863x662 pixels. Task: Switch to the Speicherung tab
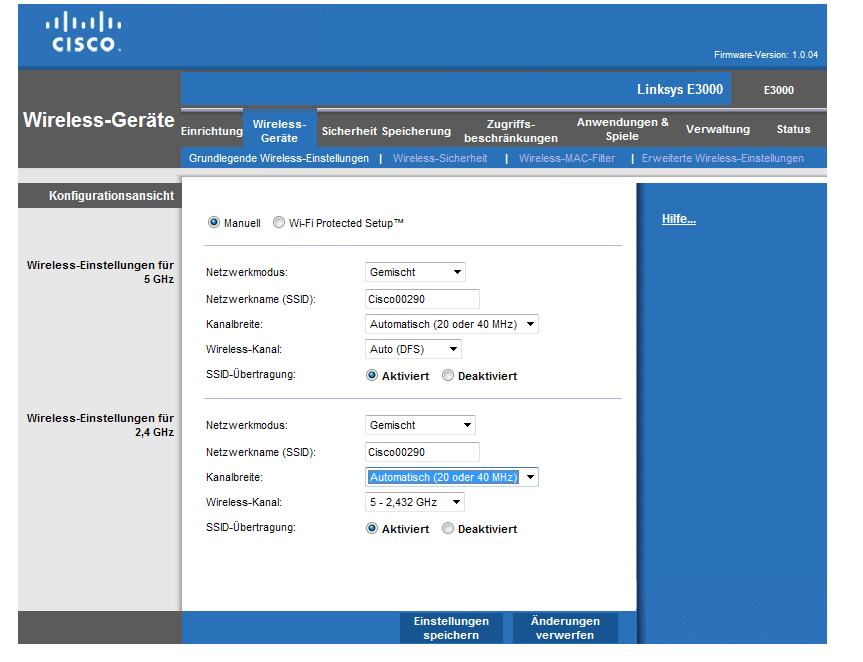416,131
